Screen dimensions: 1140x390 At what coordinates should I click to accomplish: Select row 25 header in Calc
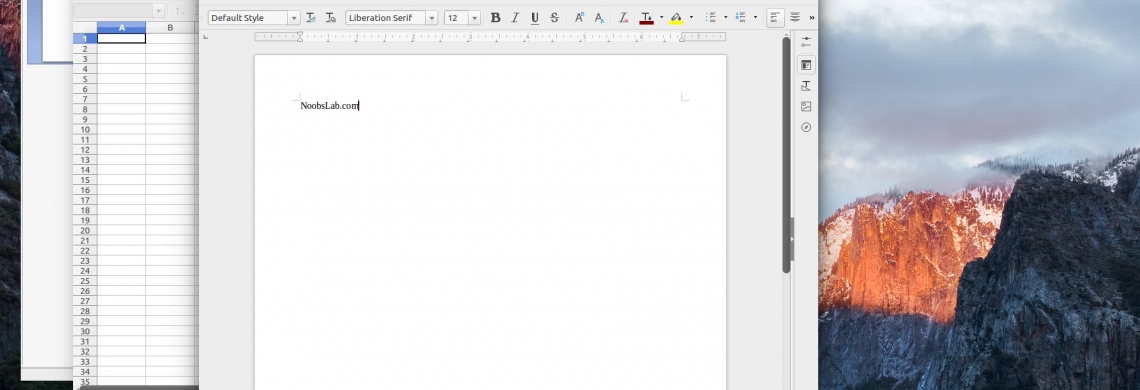(x=85, y=281)
